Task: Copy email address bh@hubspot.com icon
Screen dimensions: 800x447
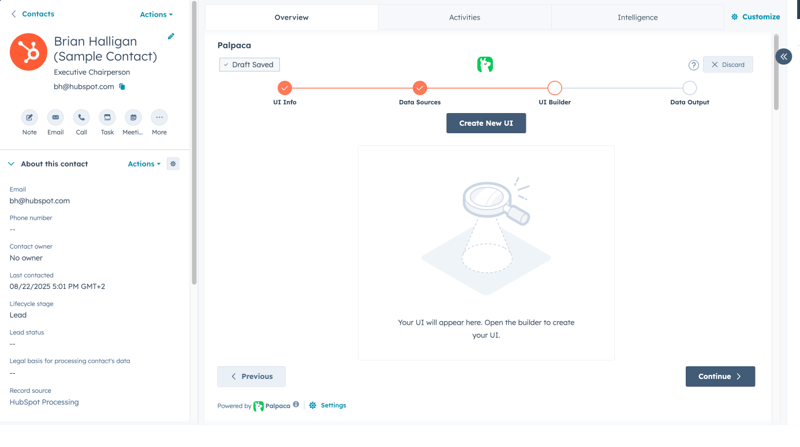Action: [122, 87]
